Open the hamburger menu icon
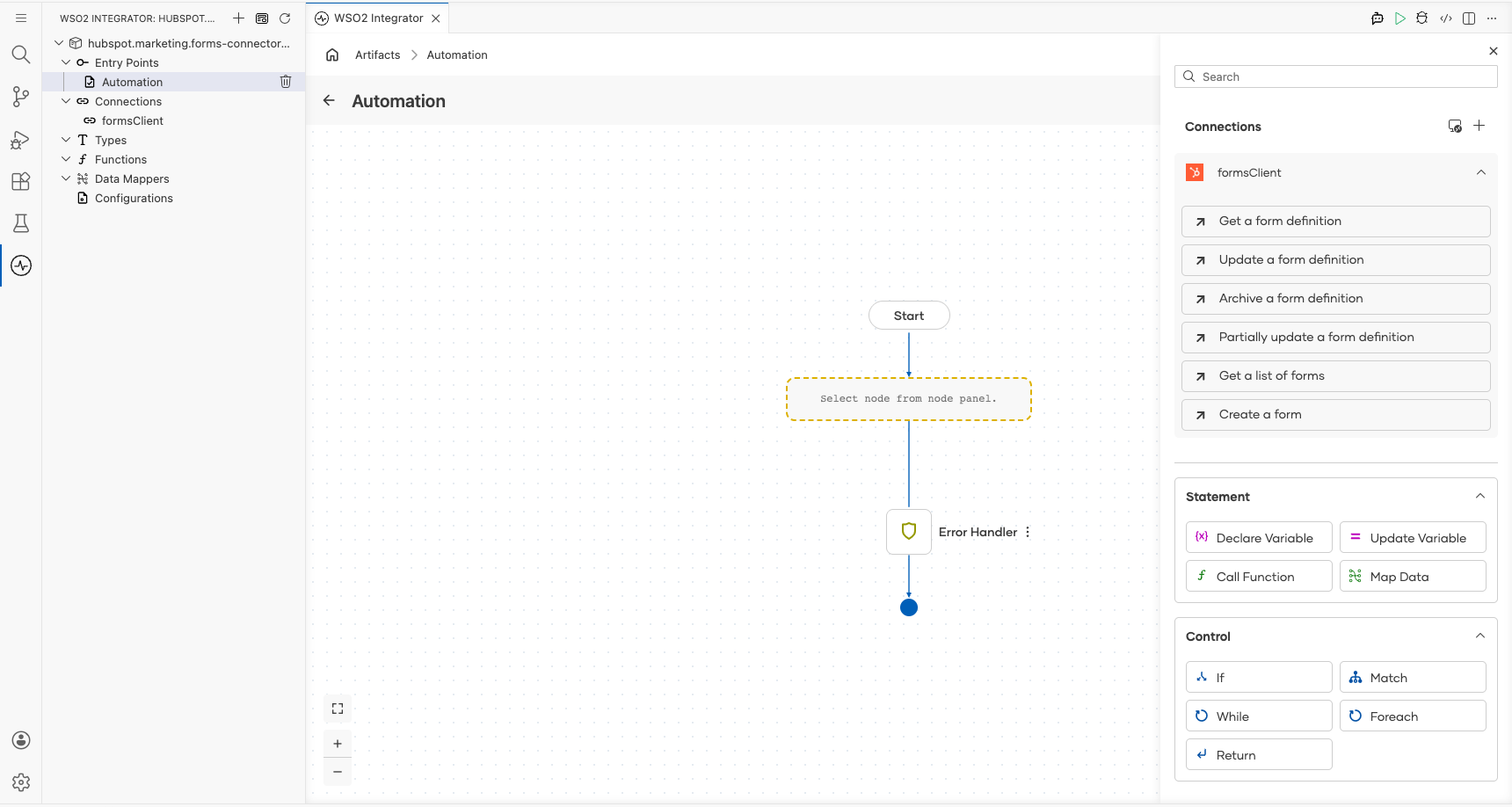Viewport: 1512px width, 807px height. pyautogui.click(x=21, y=18)
